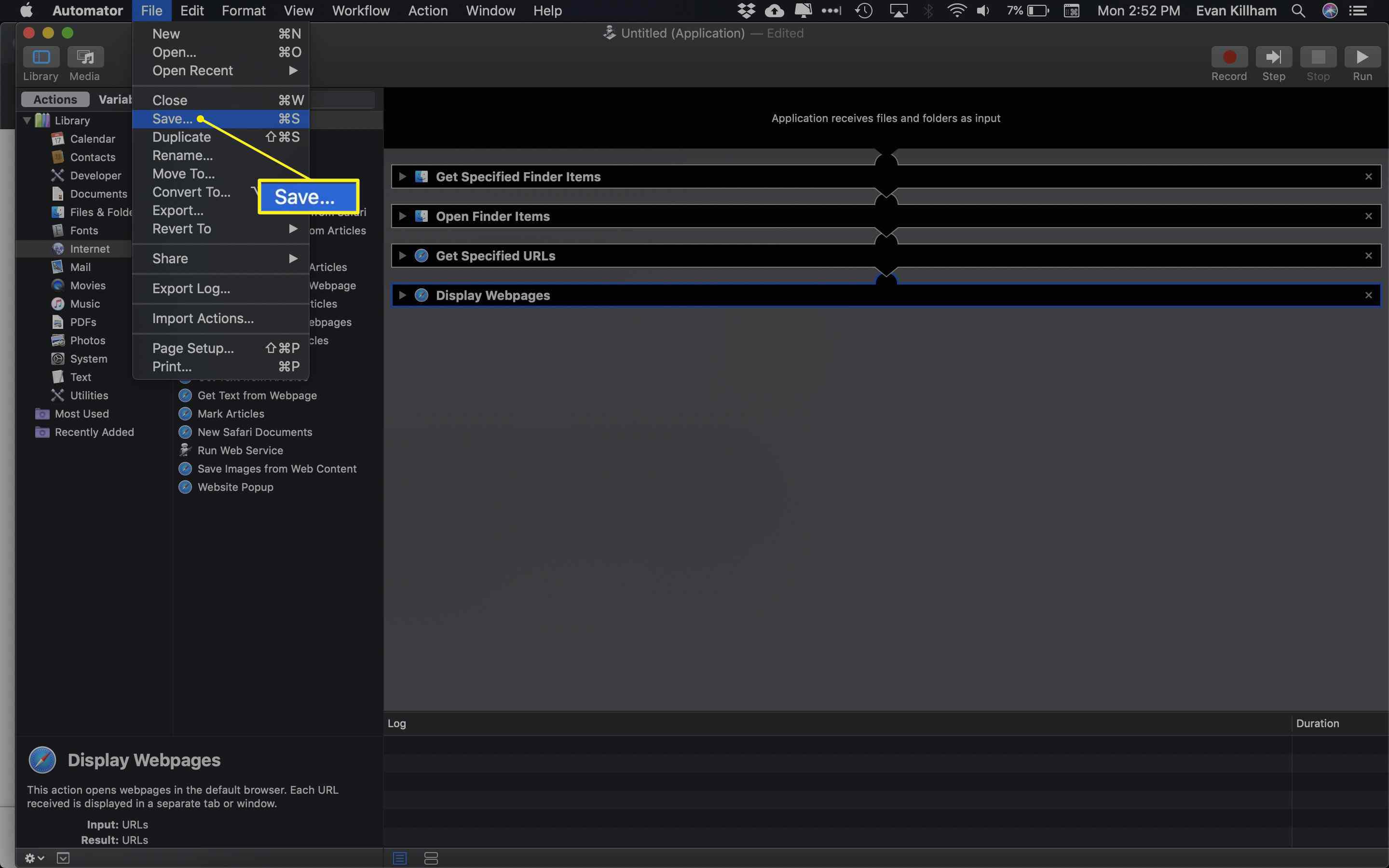Screen dimensions: 1389x868
Task: Remove the Get Specified URLs action
Action: click(1368, 256)
